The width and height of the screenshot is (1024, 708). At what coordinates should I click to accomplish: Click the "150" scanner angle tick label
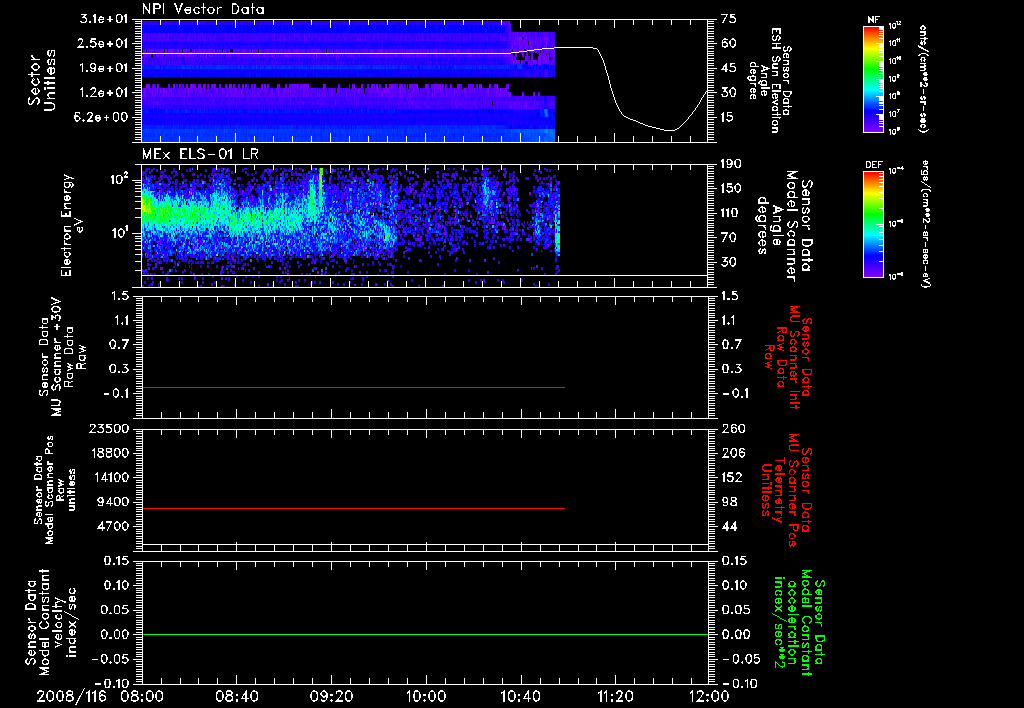[x=731, y=188]
